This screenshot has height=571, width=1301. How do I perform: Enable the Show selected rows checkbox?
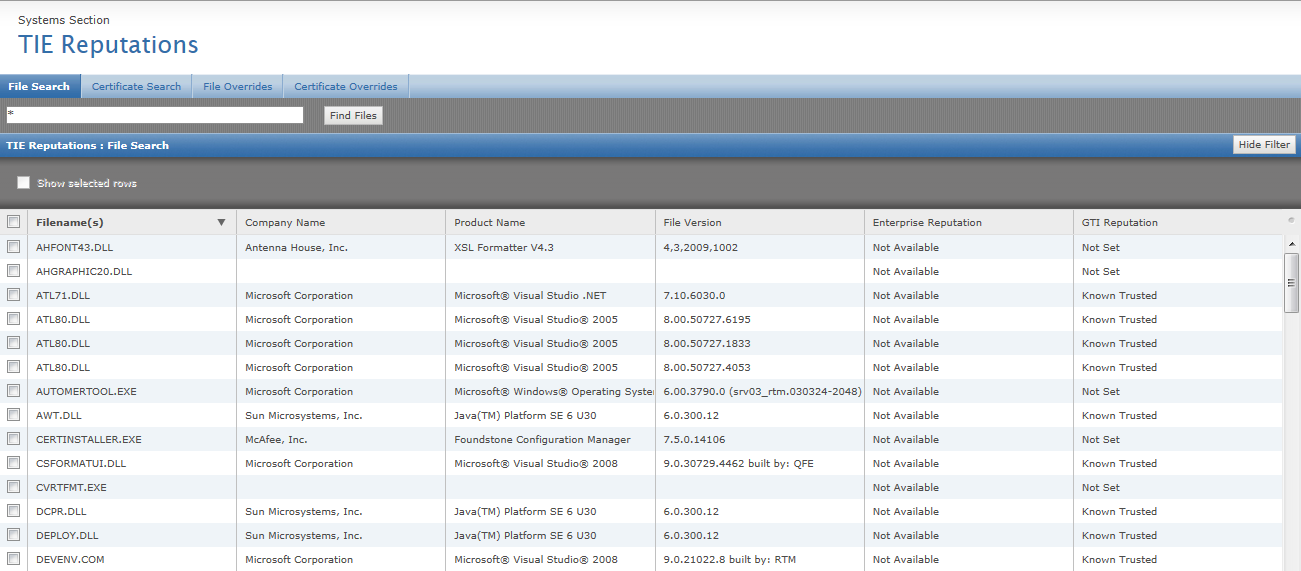[23, 183]
